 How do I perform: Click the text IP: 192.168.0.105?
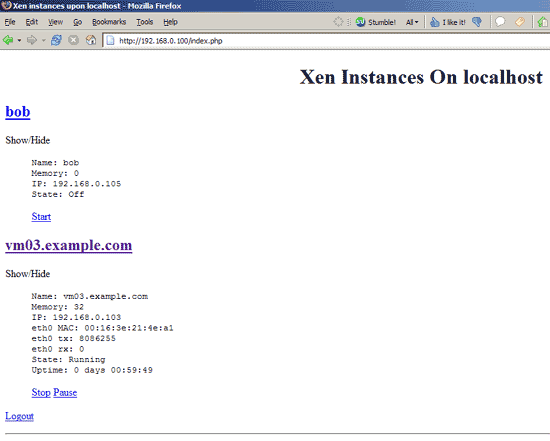[x=76, y=184]
